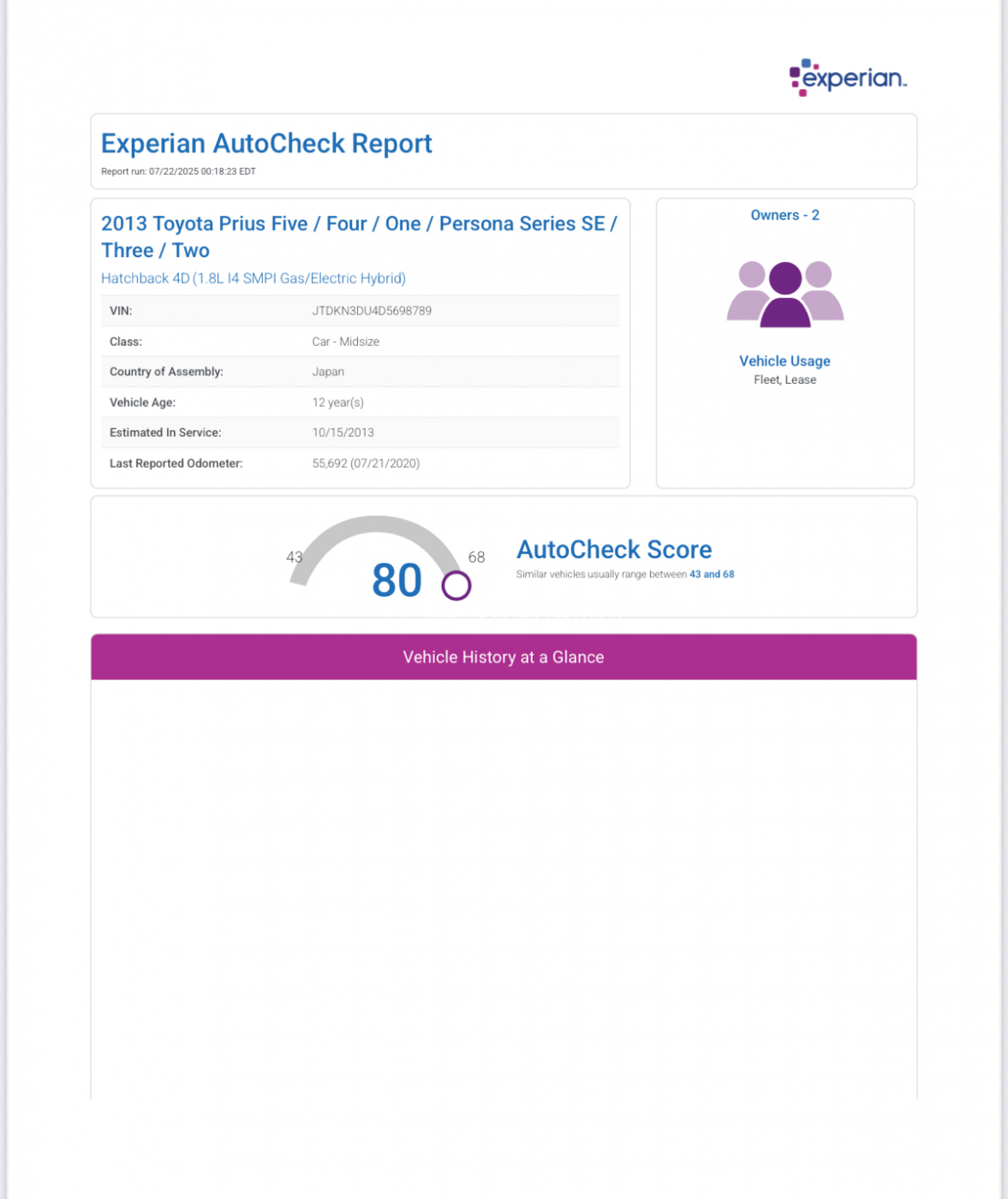Click the bold '43 and 68' range text

click(x=712, y=575)
